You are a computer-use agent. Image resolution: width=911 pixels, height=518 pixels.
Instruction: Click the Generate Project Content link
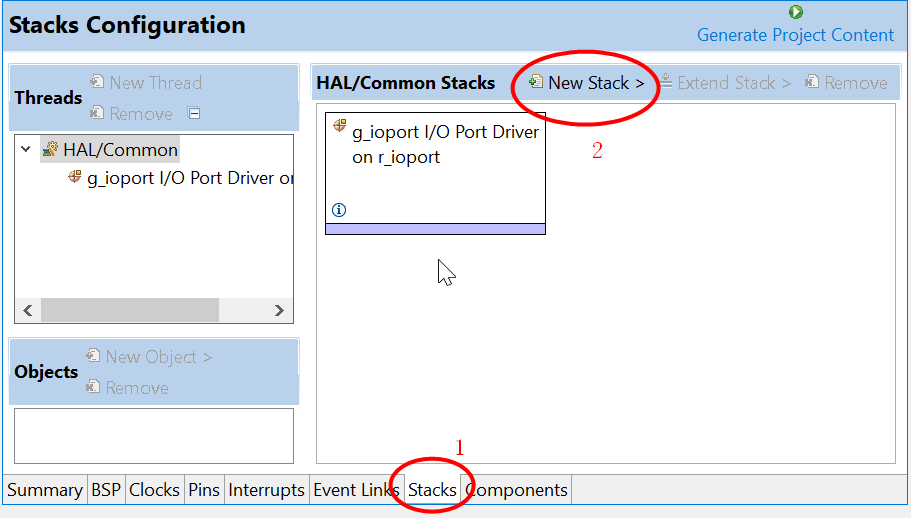(795, 35)
